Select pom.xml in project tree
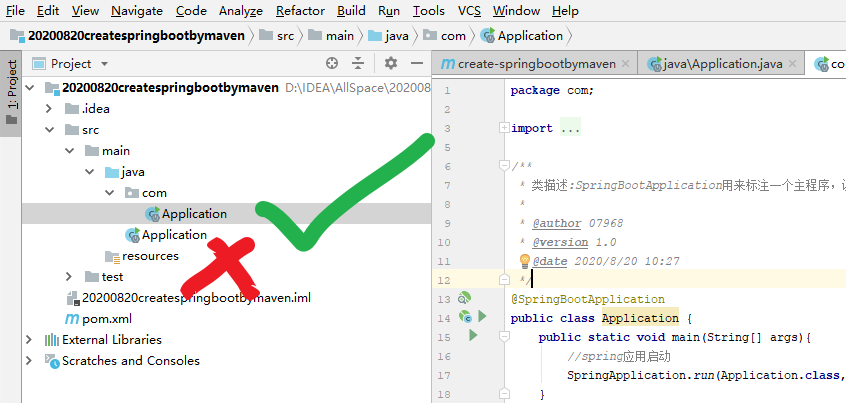Viewport: 846px width, 403px height. point(107,319)
